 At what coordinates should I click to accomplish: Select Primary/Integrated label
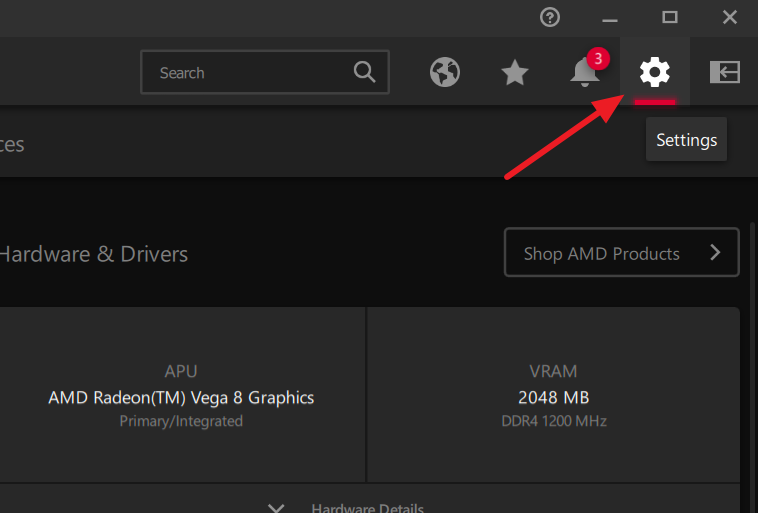point(181,421)
